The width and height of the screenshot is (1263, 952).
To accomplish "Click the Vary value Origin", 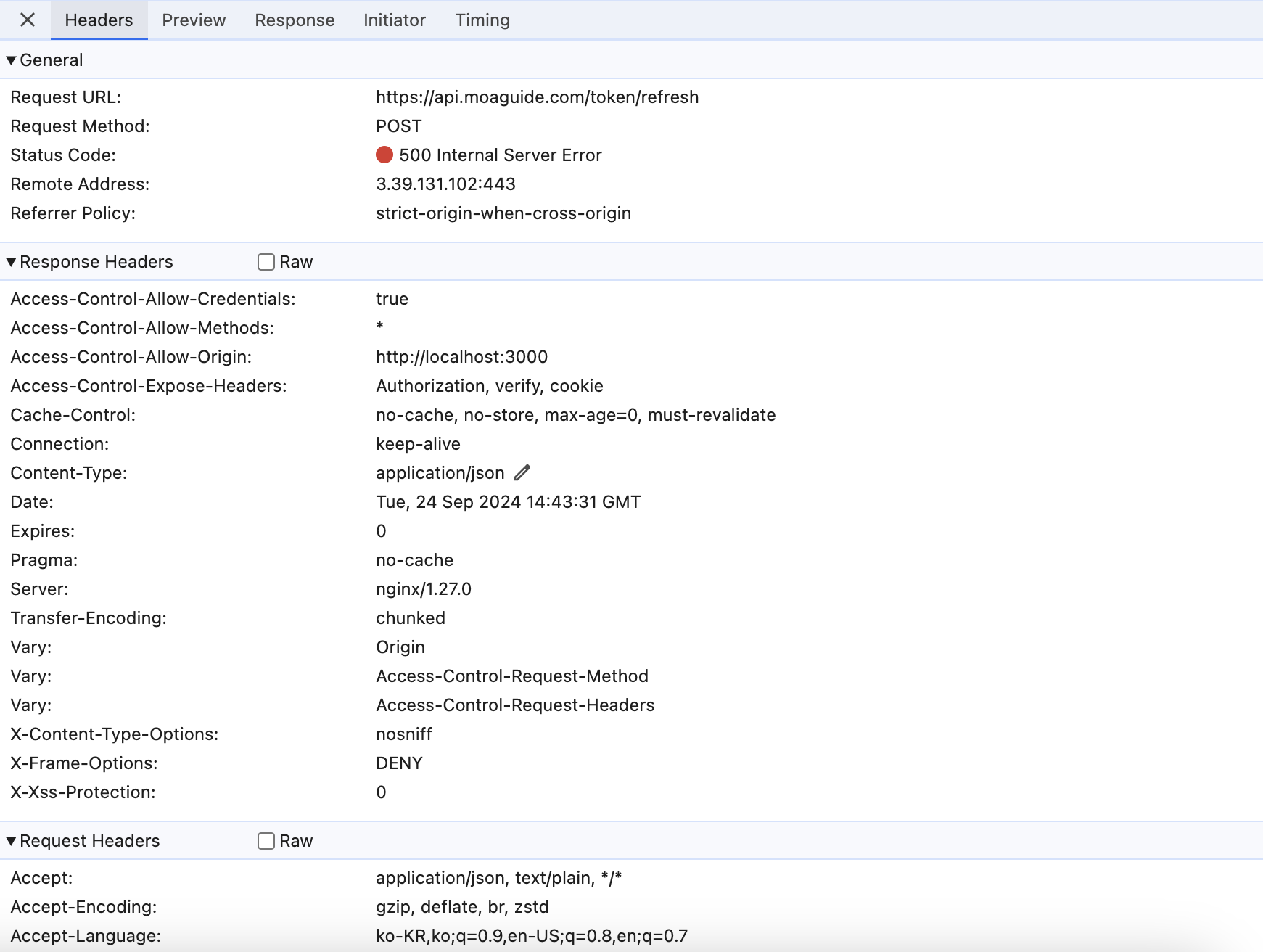I will point(400,647).
